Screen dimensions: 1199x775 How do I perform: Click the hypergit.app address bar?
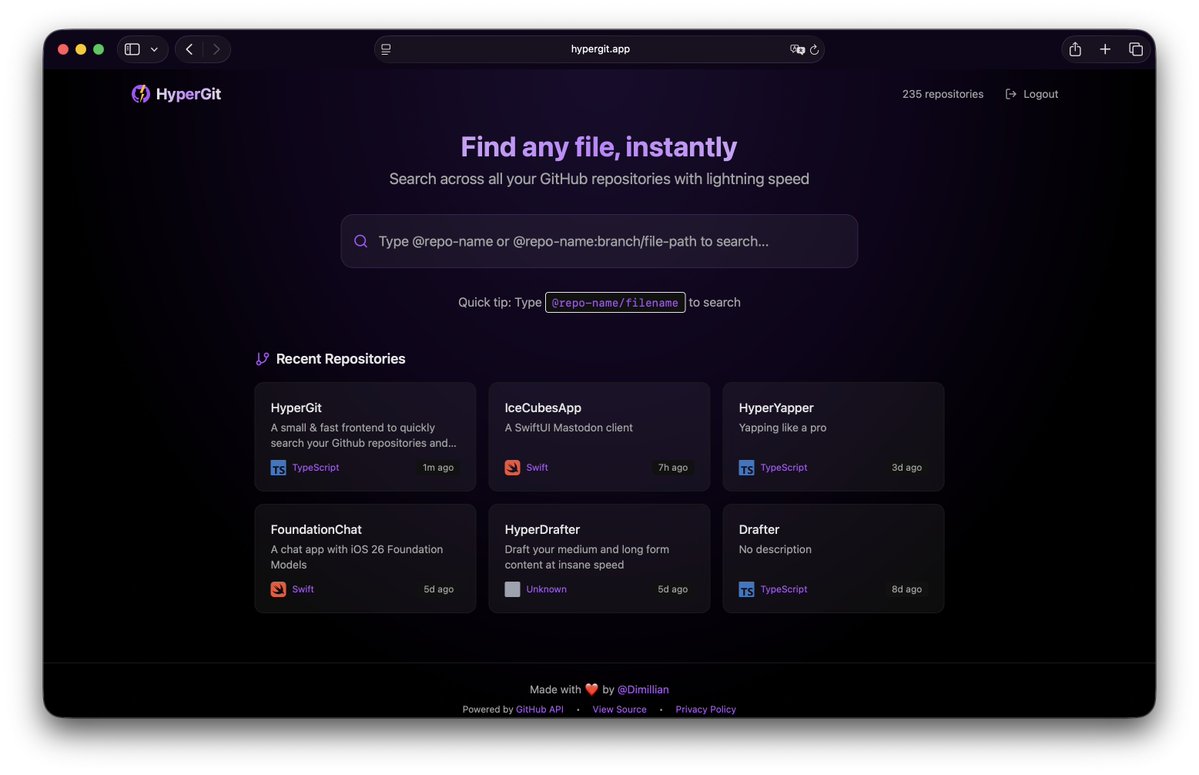click(x=599, y=49)
